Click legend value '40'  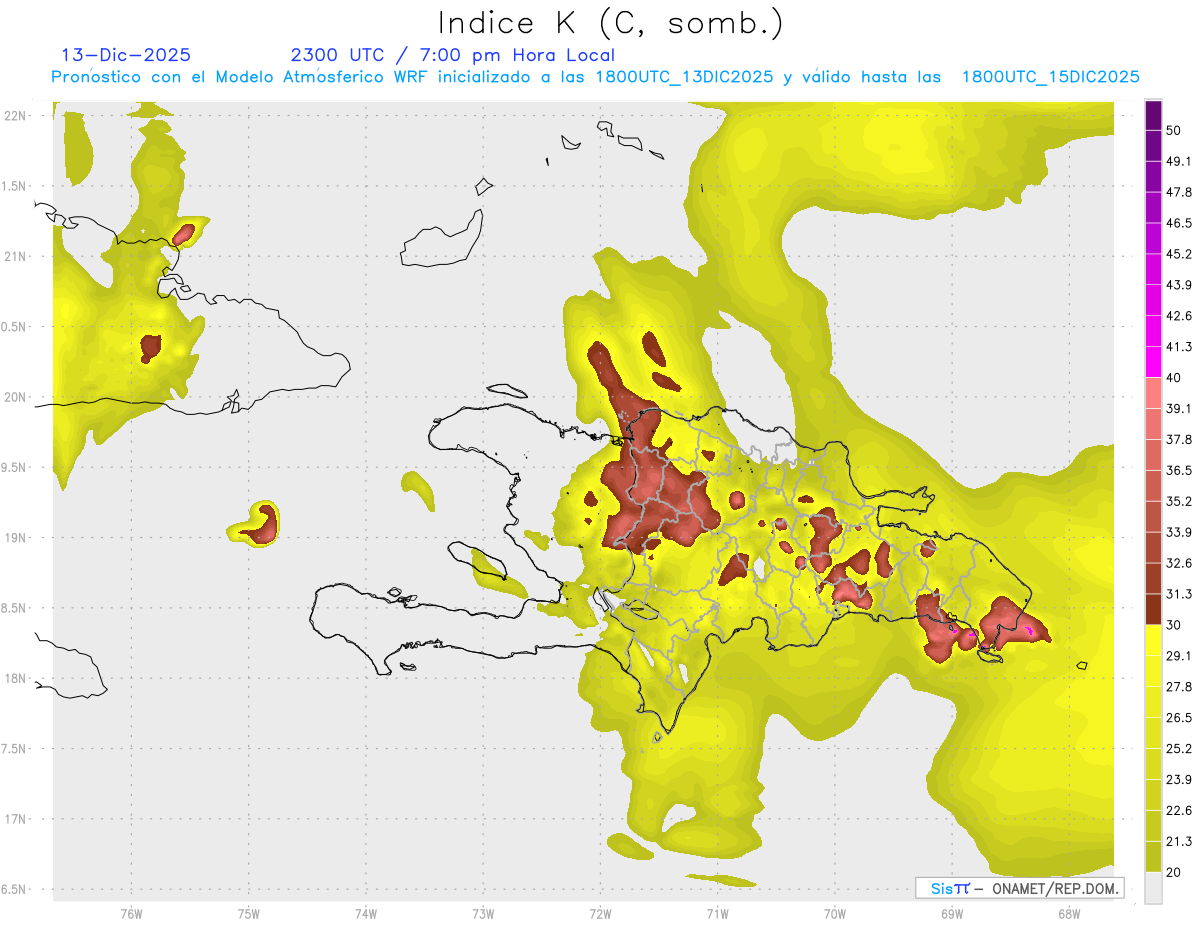click(1174, 378)
